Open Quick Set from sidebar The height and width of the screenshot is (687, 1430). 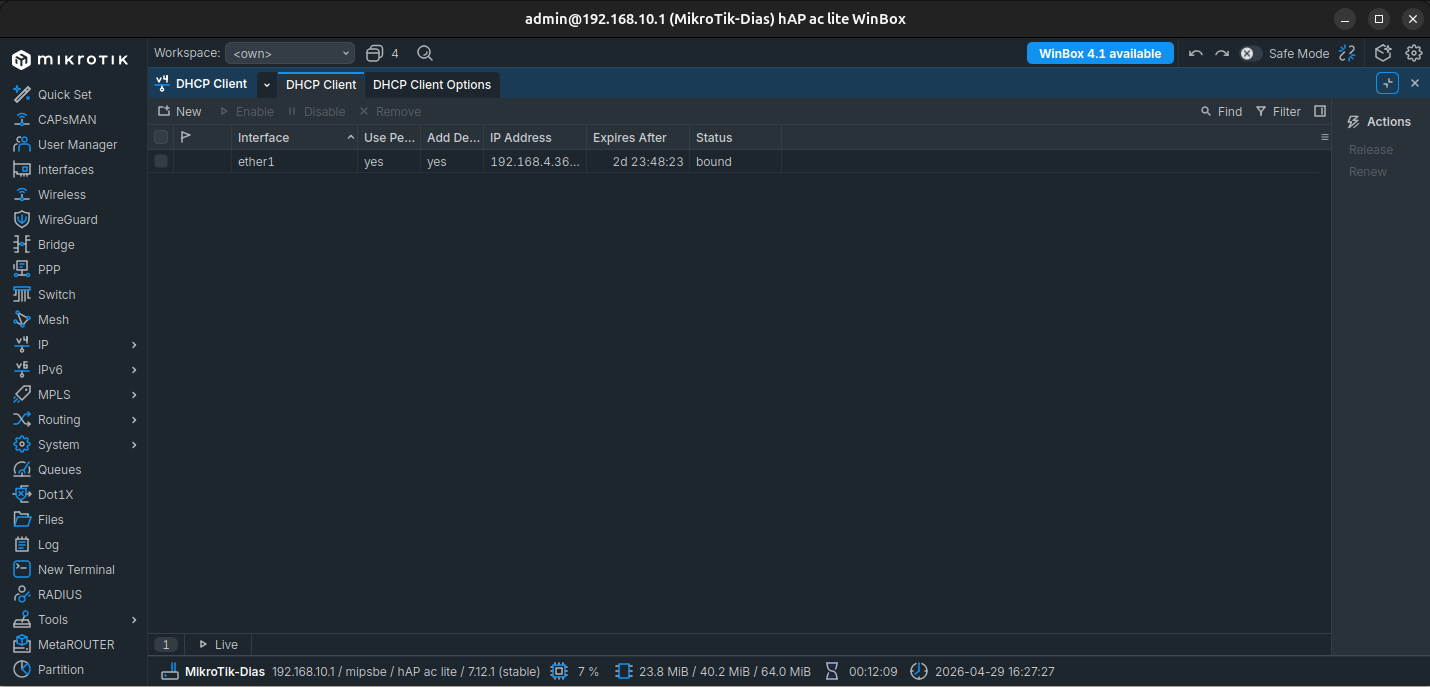[65, 94]
